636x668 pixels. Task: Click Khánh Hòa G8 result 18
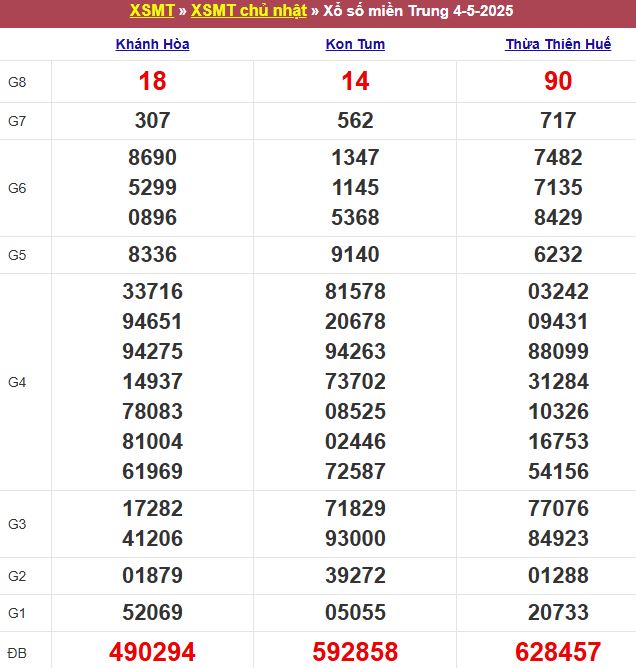tap(153, 81)
